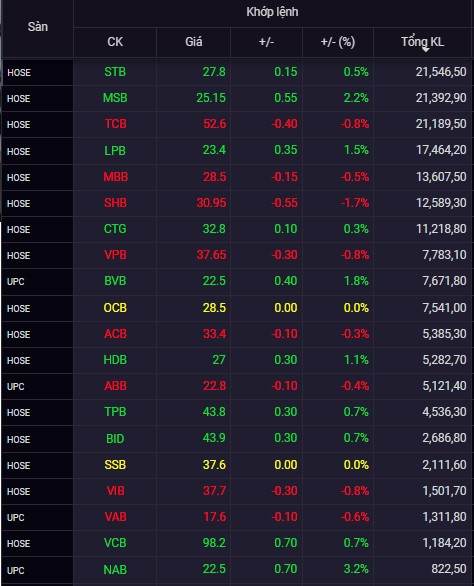This screenshot has height=586, width=474.
Task: Click the CK column header
Action: point(115,42)
